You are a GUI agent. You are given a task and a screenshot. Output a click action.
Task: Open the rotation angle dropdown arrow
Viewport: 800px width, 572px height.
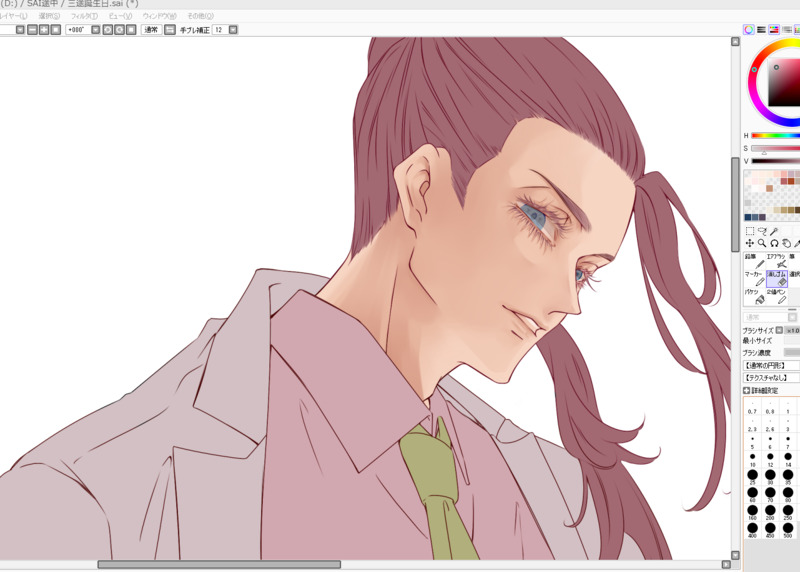click(95, 30)
